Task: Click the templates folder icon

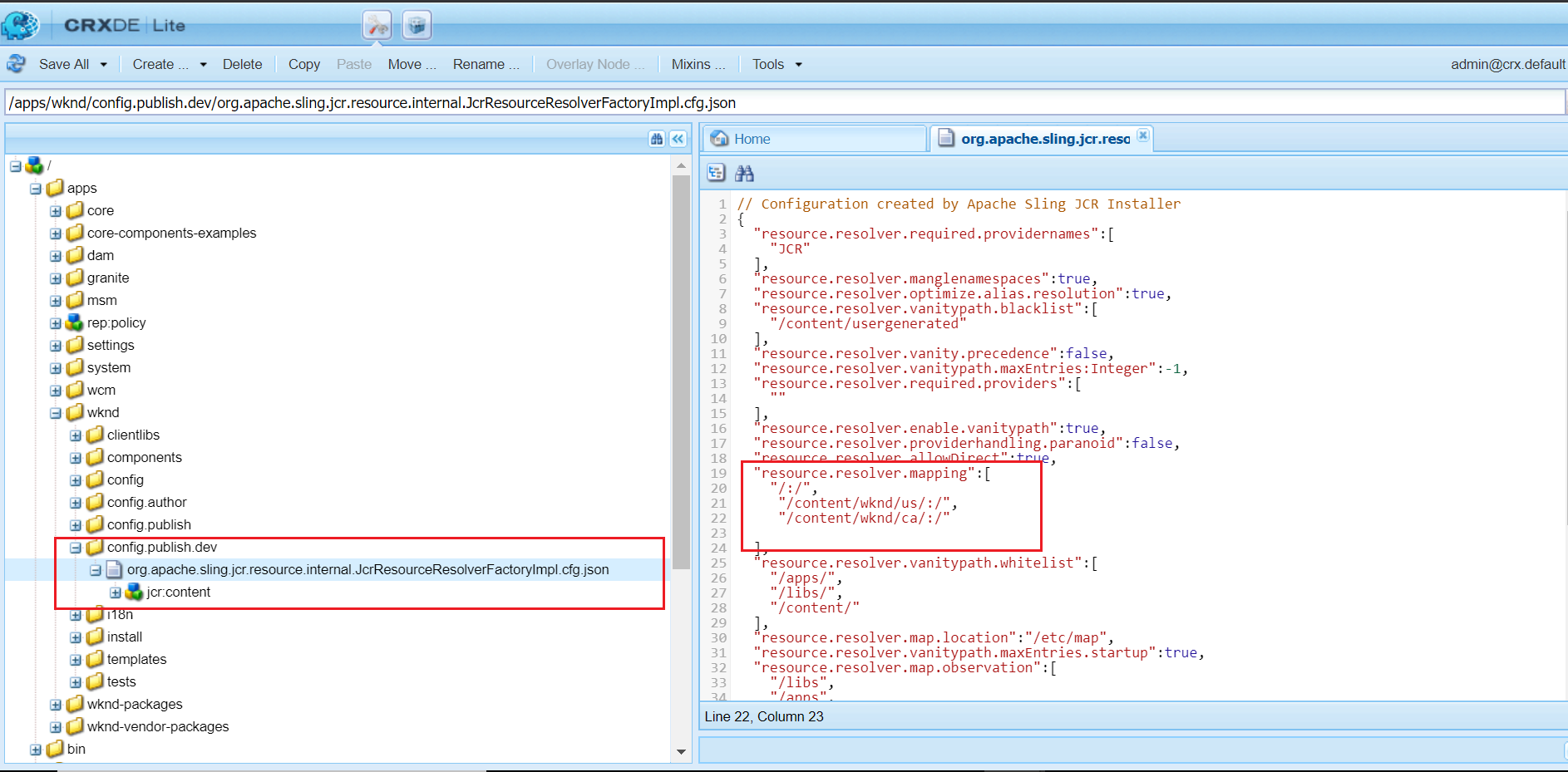Action: point(96,659)
